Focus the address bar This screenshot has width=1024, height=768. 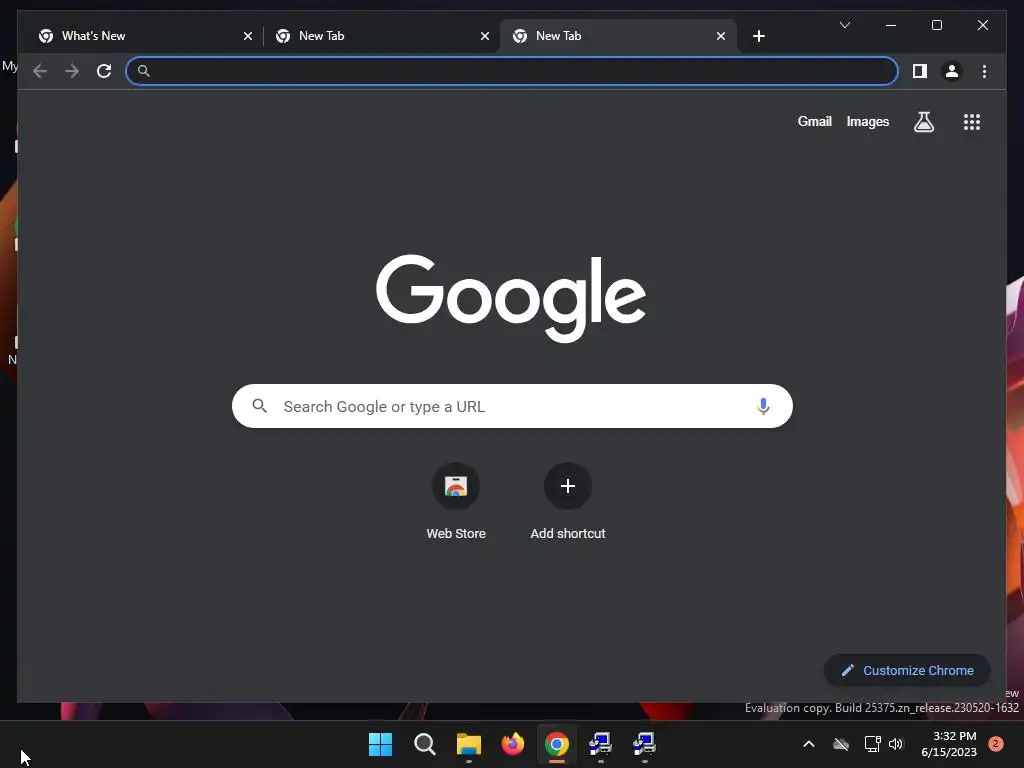(x=512, y=71)
